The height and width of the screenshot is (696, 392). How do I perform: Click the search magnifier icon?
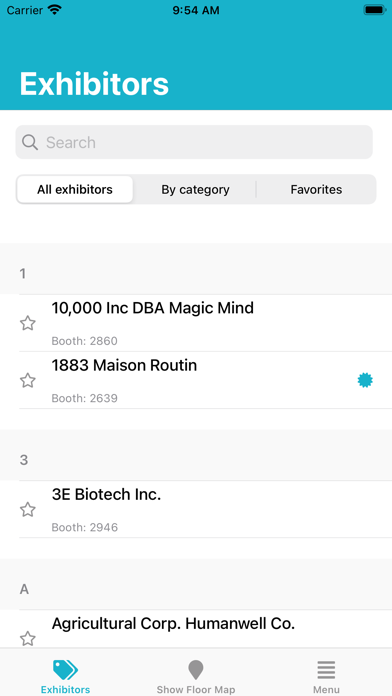click(x=30, y=142)
